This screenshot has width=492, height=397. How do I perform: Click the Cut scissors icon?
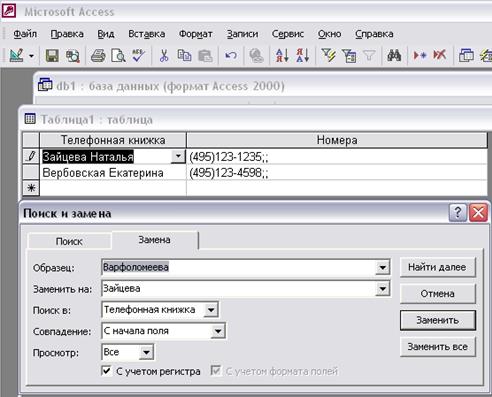pyautogui.click(x=164, y=56)
